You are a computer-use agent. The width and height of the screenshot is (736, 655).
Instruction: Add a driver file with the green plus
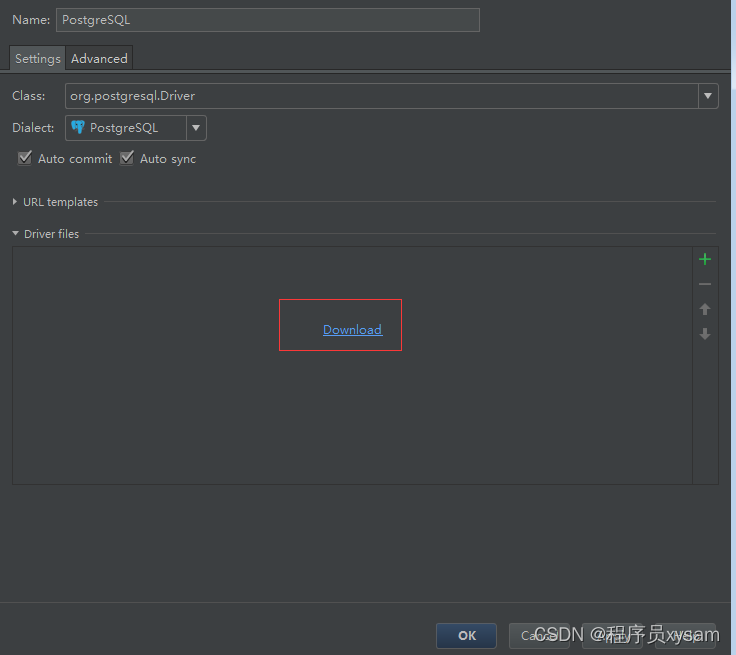coord(705,259)
